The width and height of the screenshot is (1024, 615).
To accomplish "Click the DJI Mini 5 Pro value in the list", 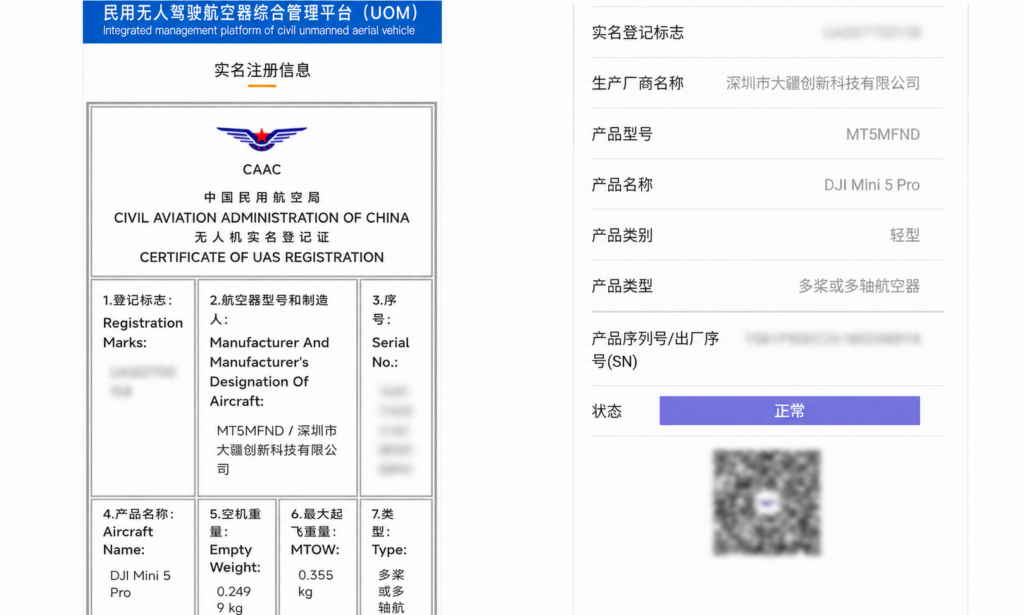I will point(872,185).
